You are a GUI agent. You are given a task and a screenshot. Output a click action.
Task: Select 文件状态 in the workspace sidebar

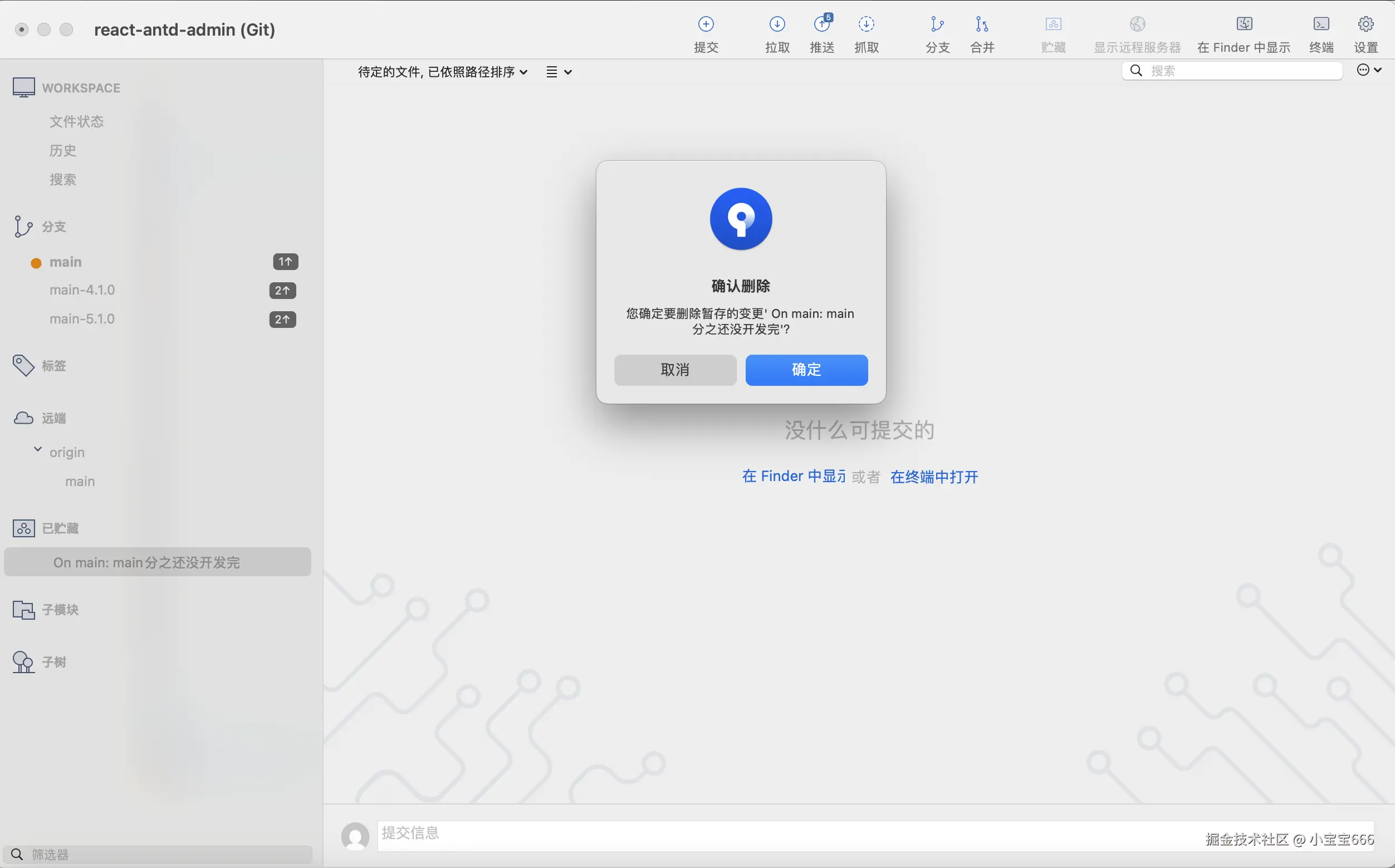point(76,121)
